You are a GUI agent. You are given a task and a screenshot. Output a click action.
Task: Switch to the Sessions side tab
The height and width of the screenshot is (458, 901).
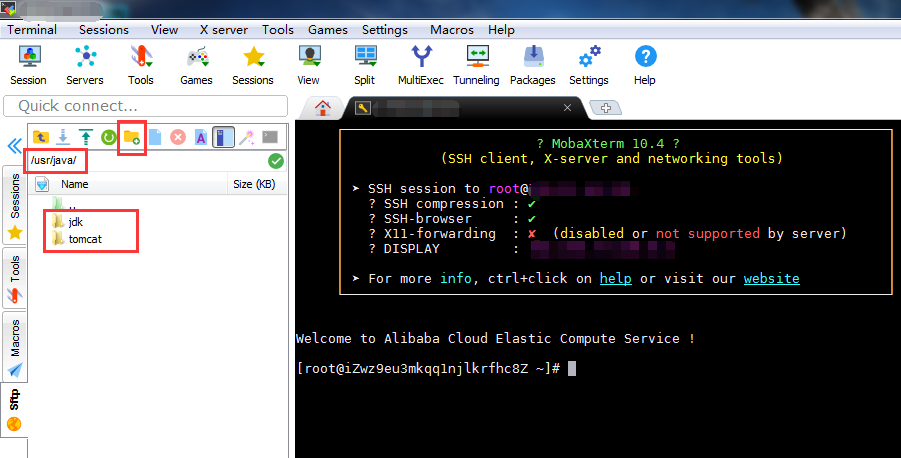[x=15, y=206]
